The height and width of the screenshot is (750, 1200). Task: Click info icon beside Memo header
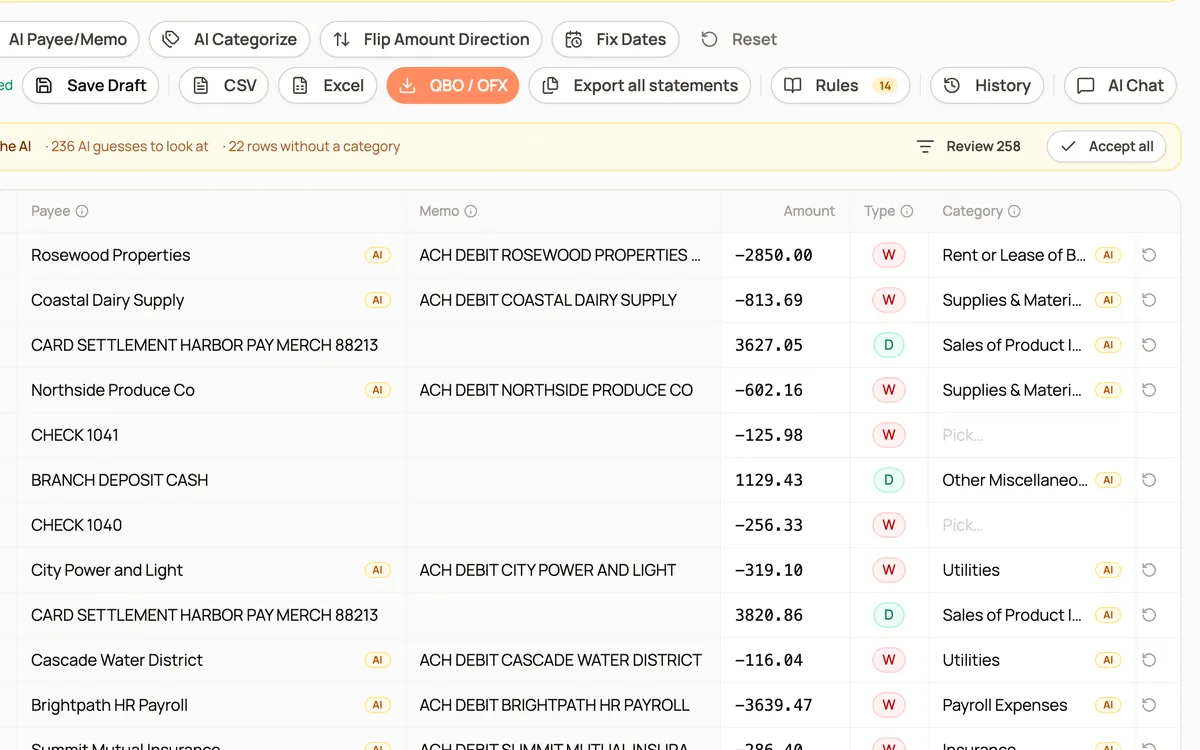[x=471, y=211]
